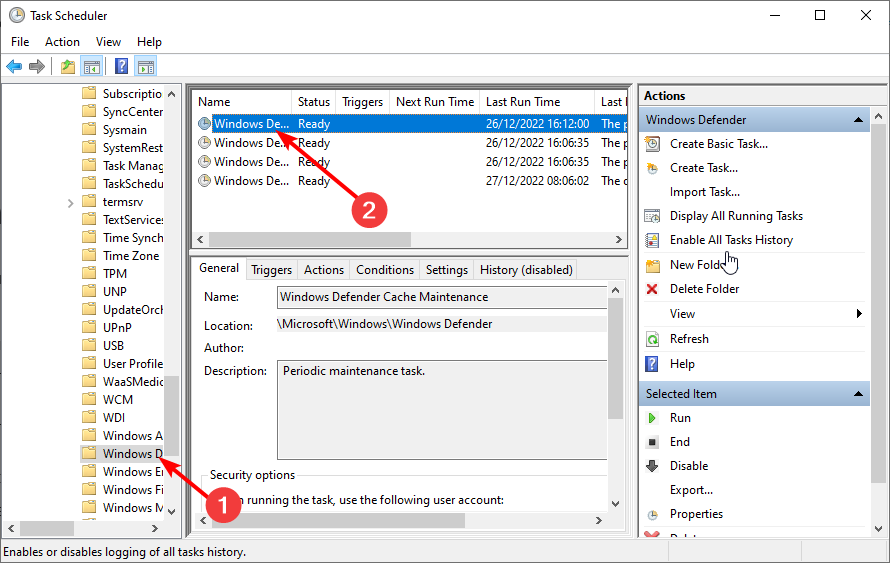The image size is (890, 563).
Task: Click Export... for the selected item
Action: click(x=691, y=490)
